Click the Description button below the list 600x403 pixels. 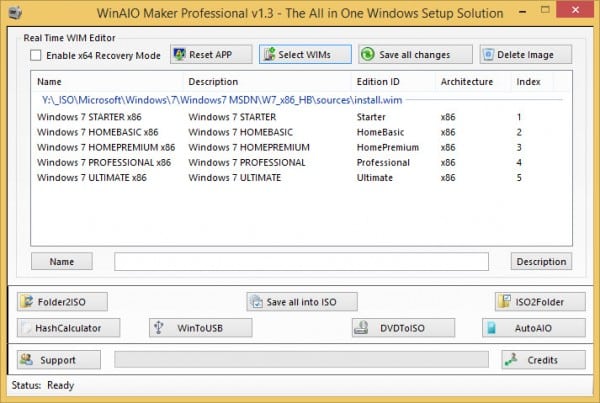541,261
